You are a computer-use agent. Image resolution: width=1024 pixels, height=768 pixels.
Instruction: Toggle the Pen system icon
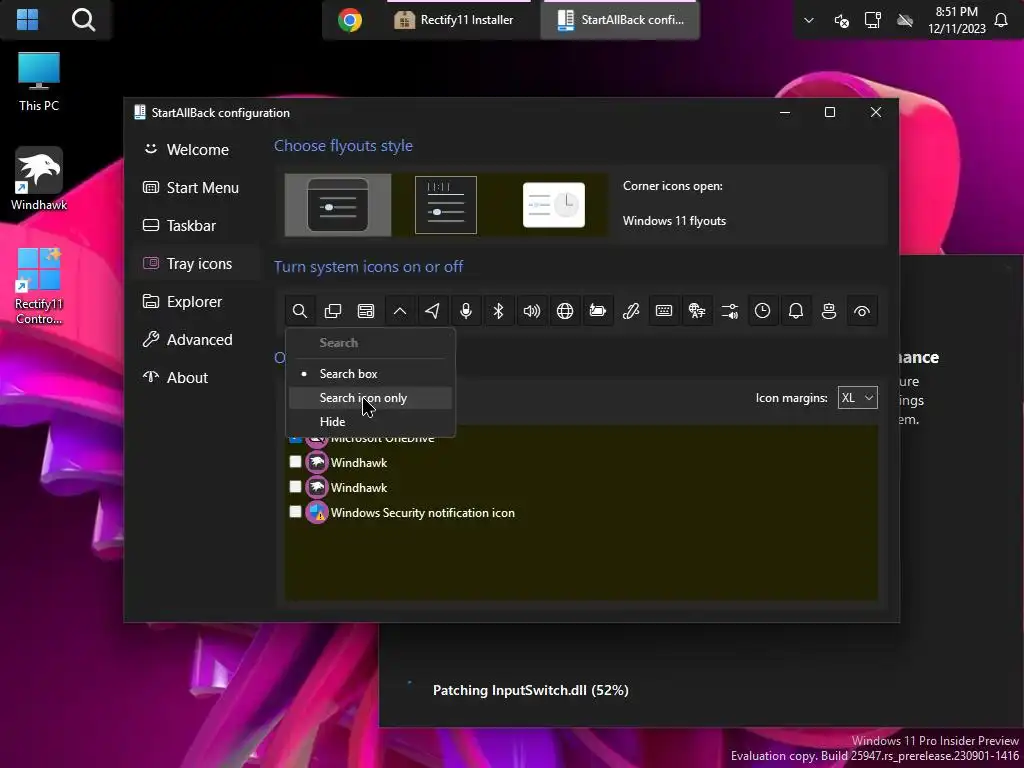[x=631, y=311]
